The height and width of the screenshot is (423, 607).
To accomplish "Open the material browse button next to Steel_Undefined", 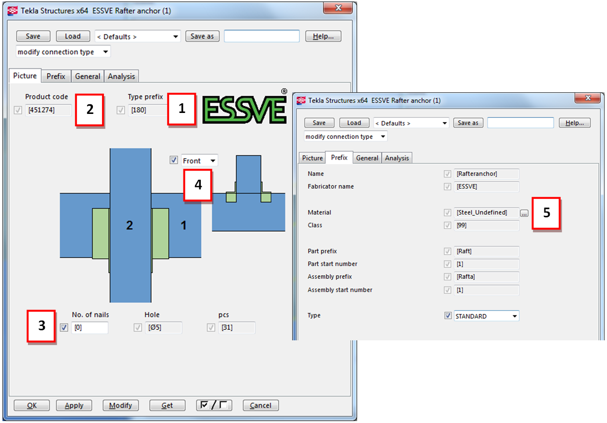I will click(524, 213).
